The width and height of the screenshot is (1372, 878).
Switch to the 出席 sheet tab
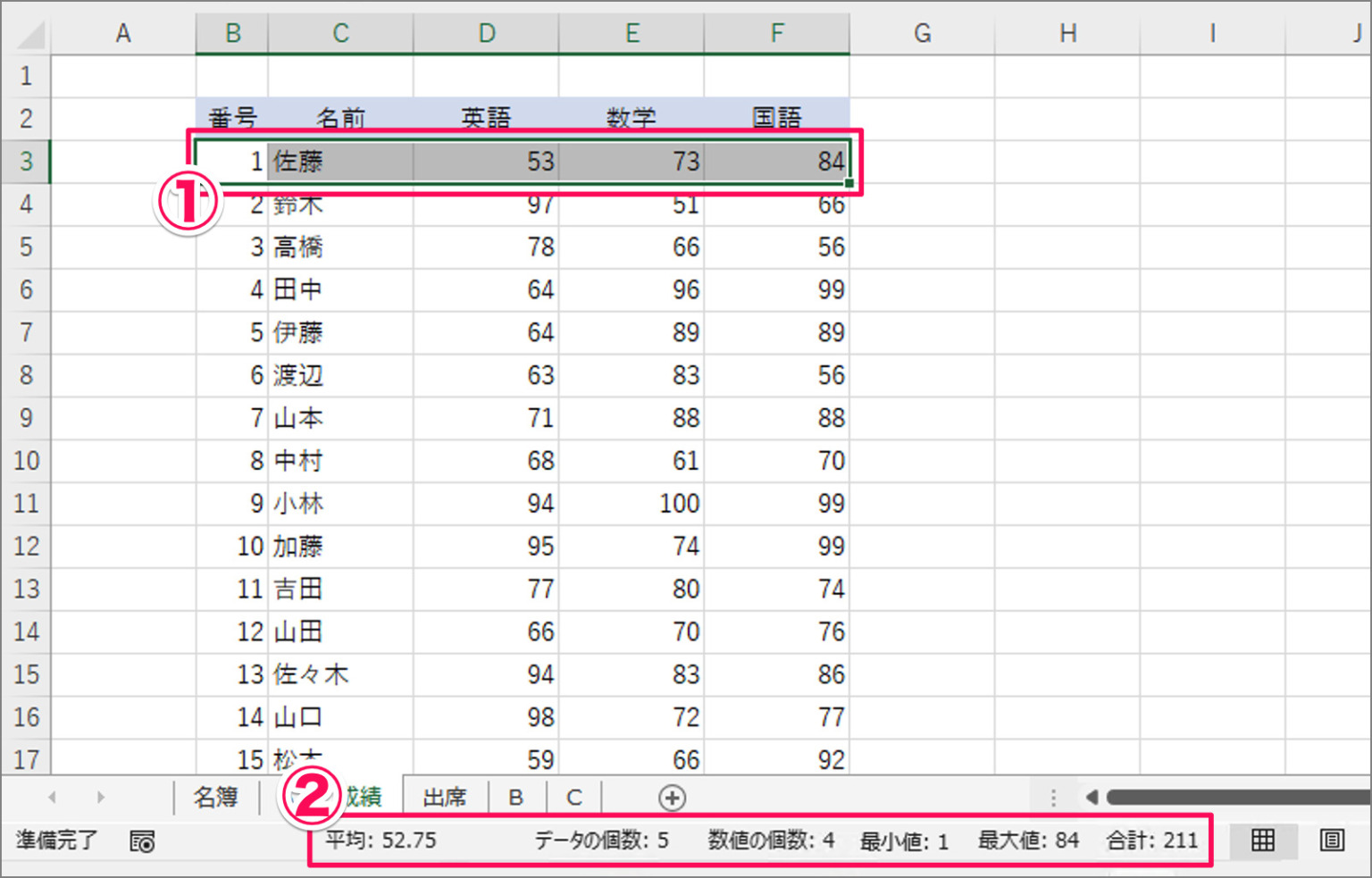pyautogui.click(x=446, y=797)
